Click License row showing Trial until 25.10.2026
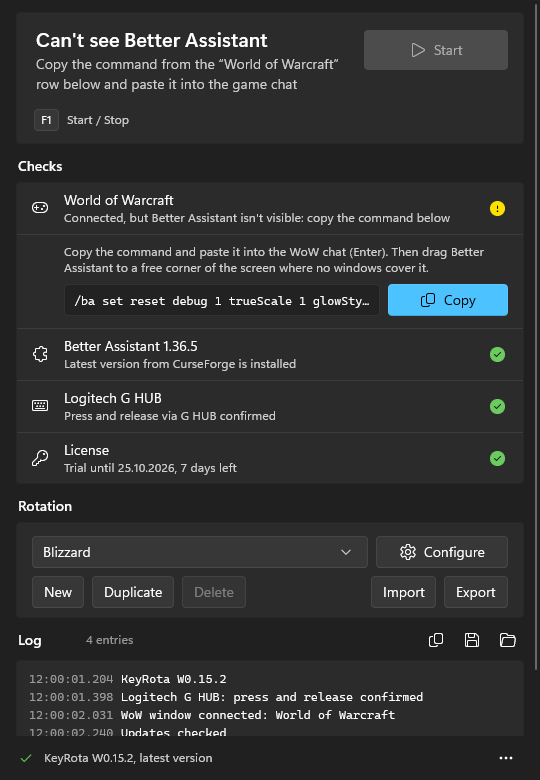 pyautogui.click(x=270, y=458)
